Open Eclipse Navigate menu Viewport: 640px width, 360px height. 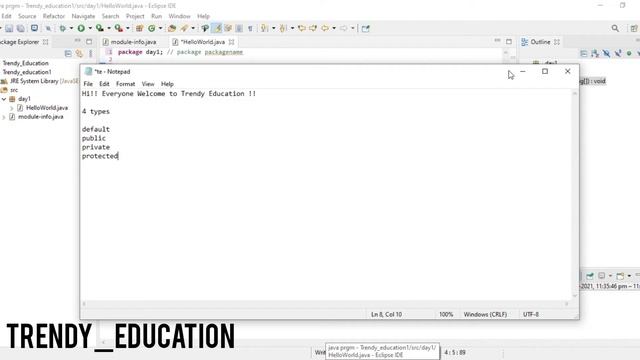(83, 16)
